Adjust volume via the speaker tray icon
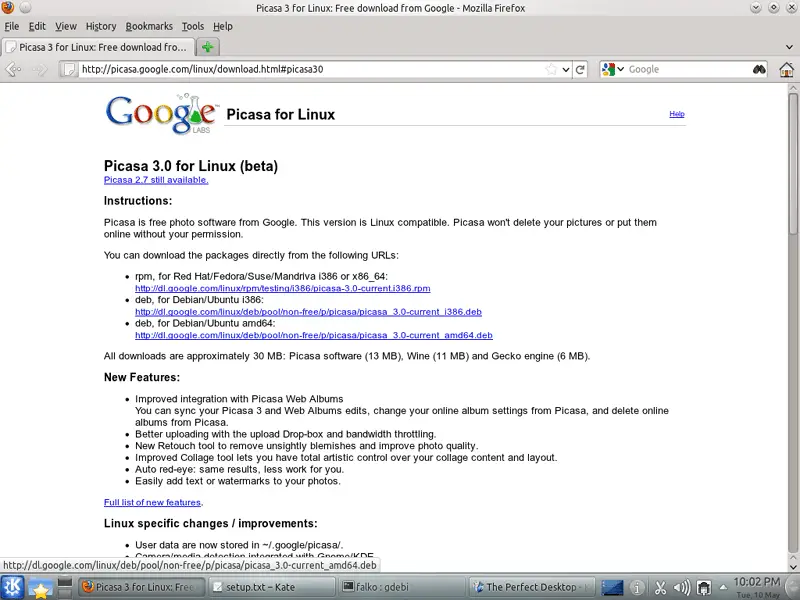Viewport: 800px width, 600px height. (682, 588)
